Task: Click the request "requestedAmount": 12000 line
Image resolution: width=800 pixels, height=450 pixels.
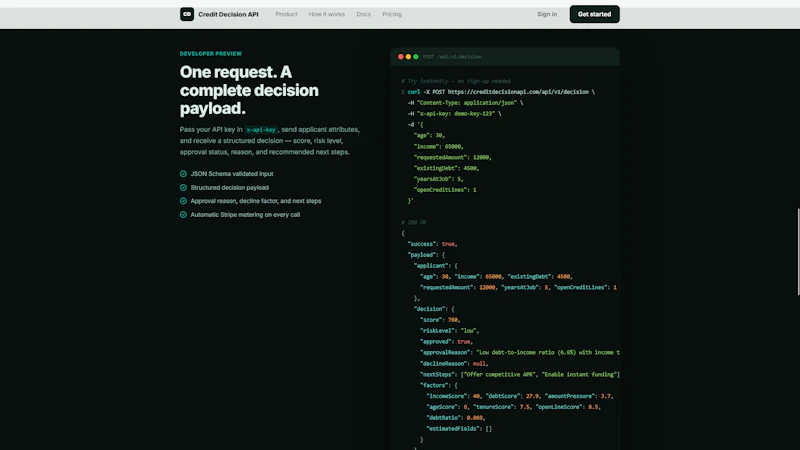Action: click(453, 157)
